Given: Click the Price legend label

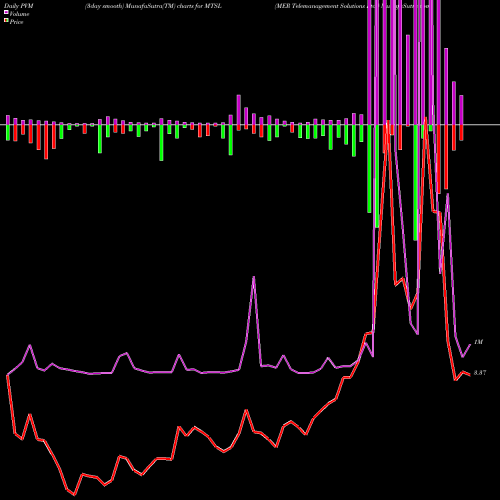Looking at the screenshot, I should coord(16,22).
